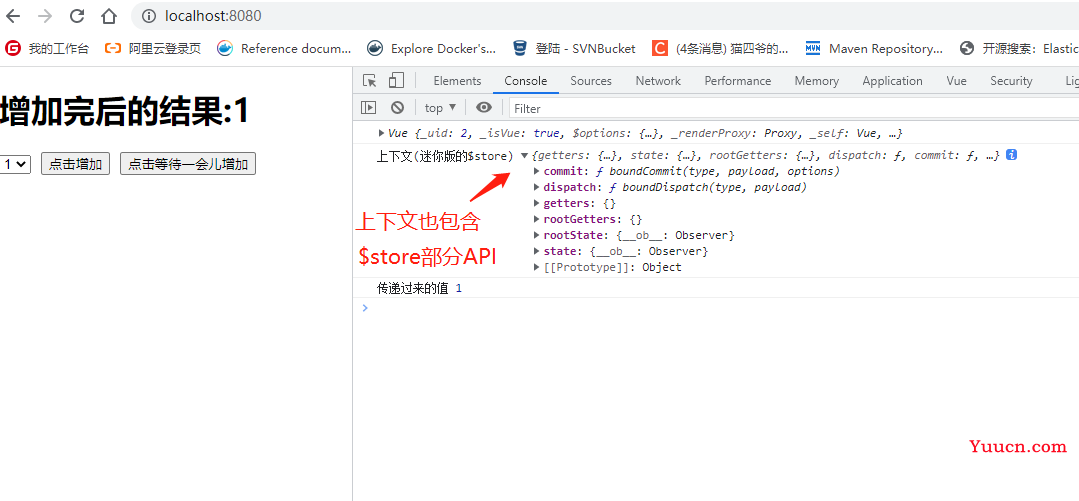The height and width of the screenshot is (501, 1079).
Task: Expand the commit: boundCommit property
Action: tap(537, 171)
